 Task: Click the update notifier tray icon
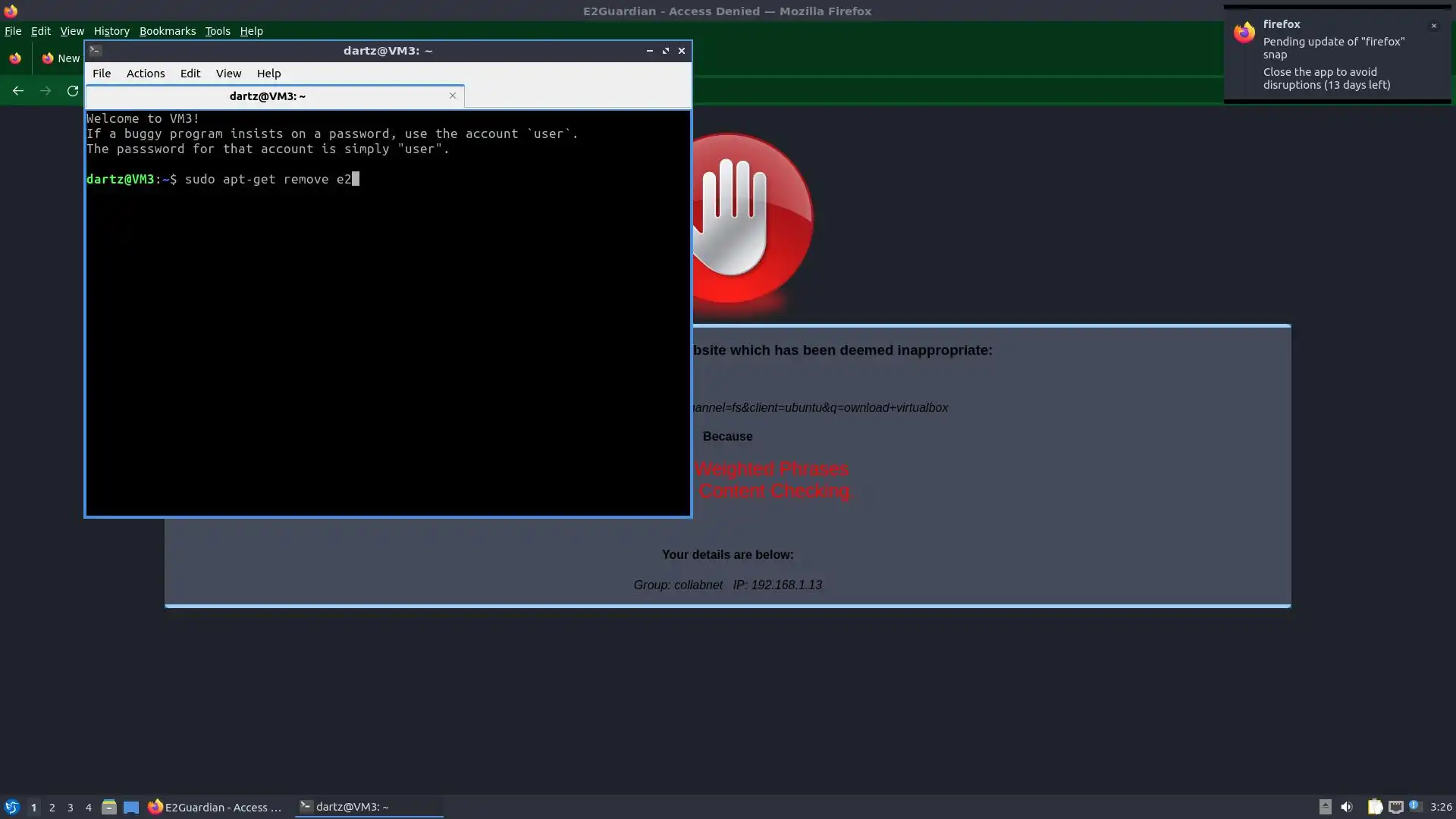coord(1415,806)
